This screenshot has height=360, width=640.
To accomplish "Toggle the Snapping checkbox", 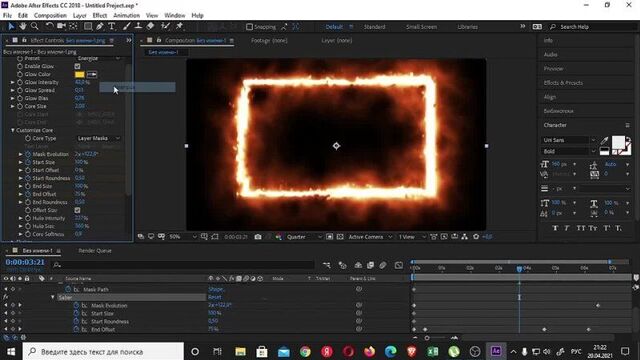I will tap(249, 27).
